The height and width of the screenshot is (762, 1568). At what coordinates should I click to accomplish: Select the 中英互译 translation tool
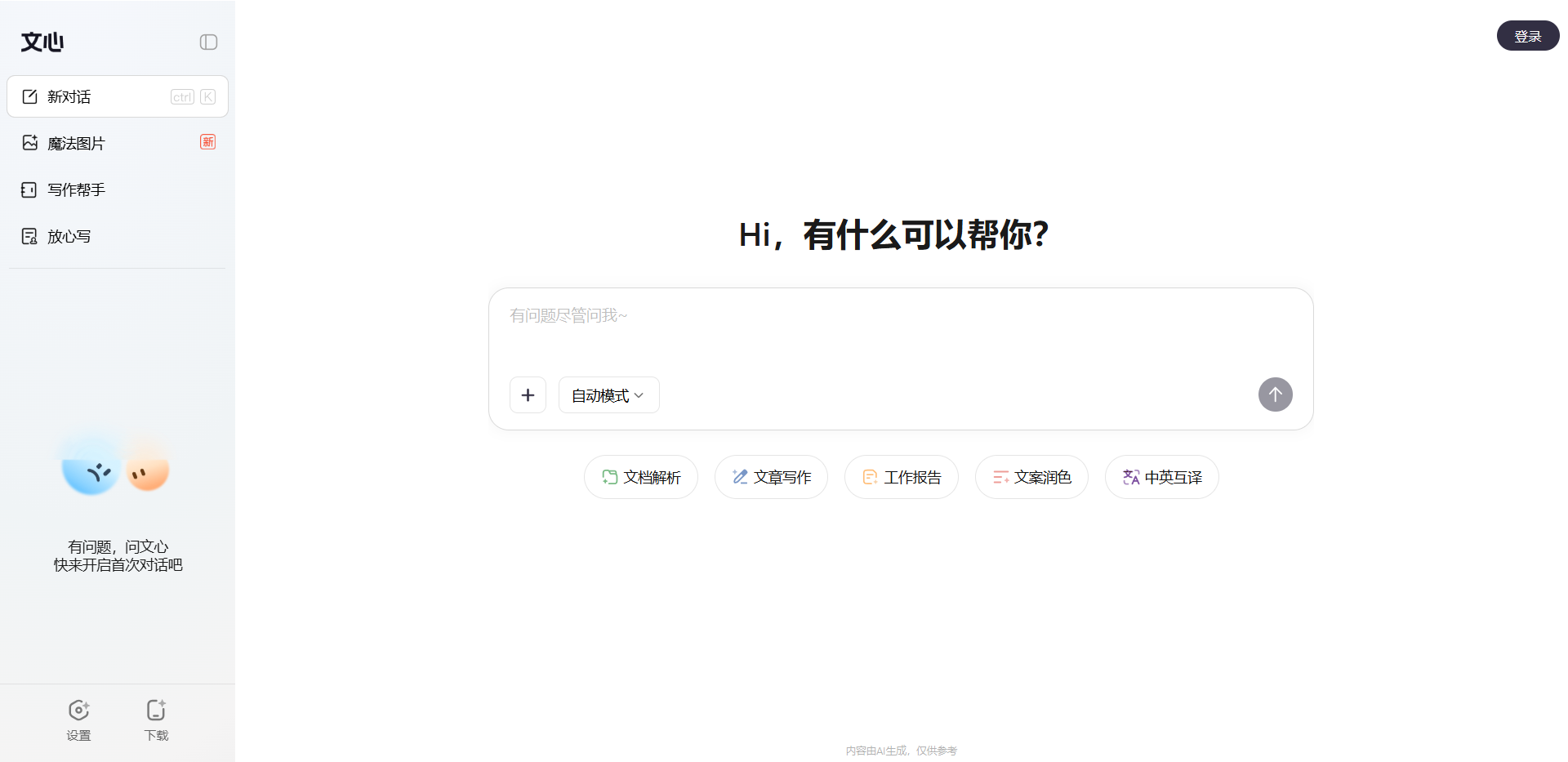pyautogui.click(x=1161, y=477)
